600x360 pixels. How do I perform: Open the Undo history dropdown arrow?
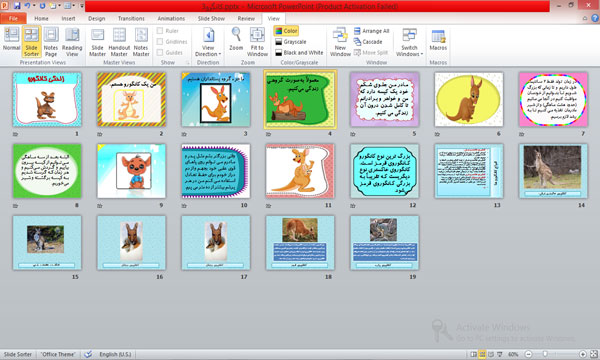coord(34,6)
